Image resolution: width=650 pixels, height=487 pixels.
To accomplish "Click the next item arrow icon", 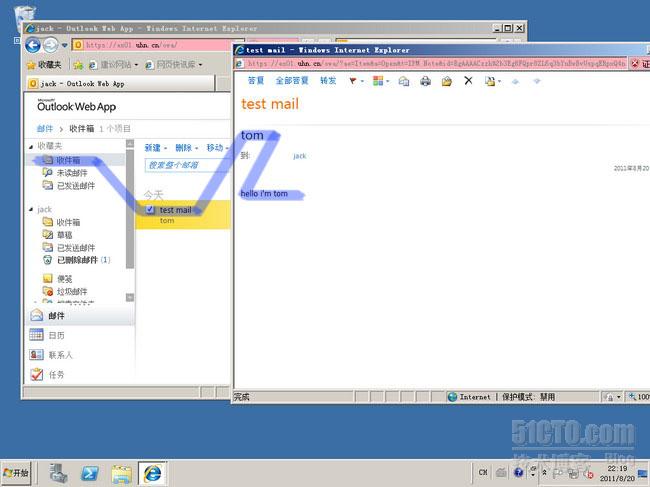I will click(x=537, y=81).
